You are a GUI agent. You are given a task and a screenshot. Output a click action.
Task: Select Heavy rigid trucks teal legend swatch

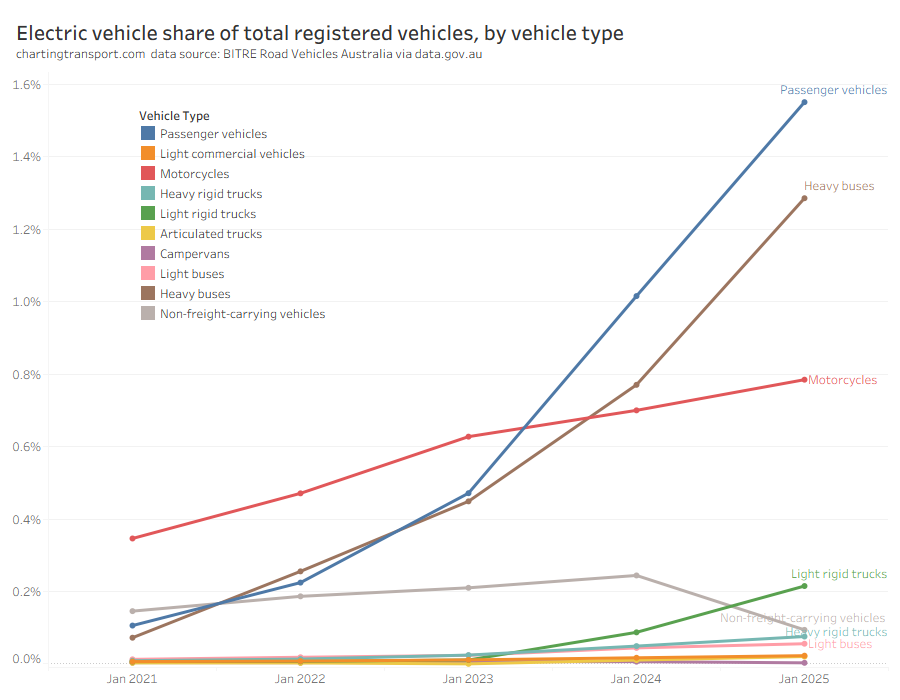[x=148, y=194]
